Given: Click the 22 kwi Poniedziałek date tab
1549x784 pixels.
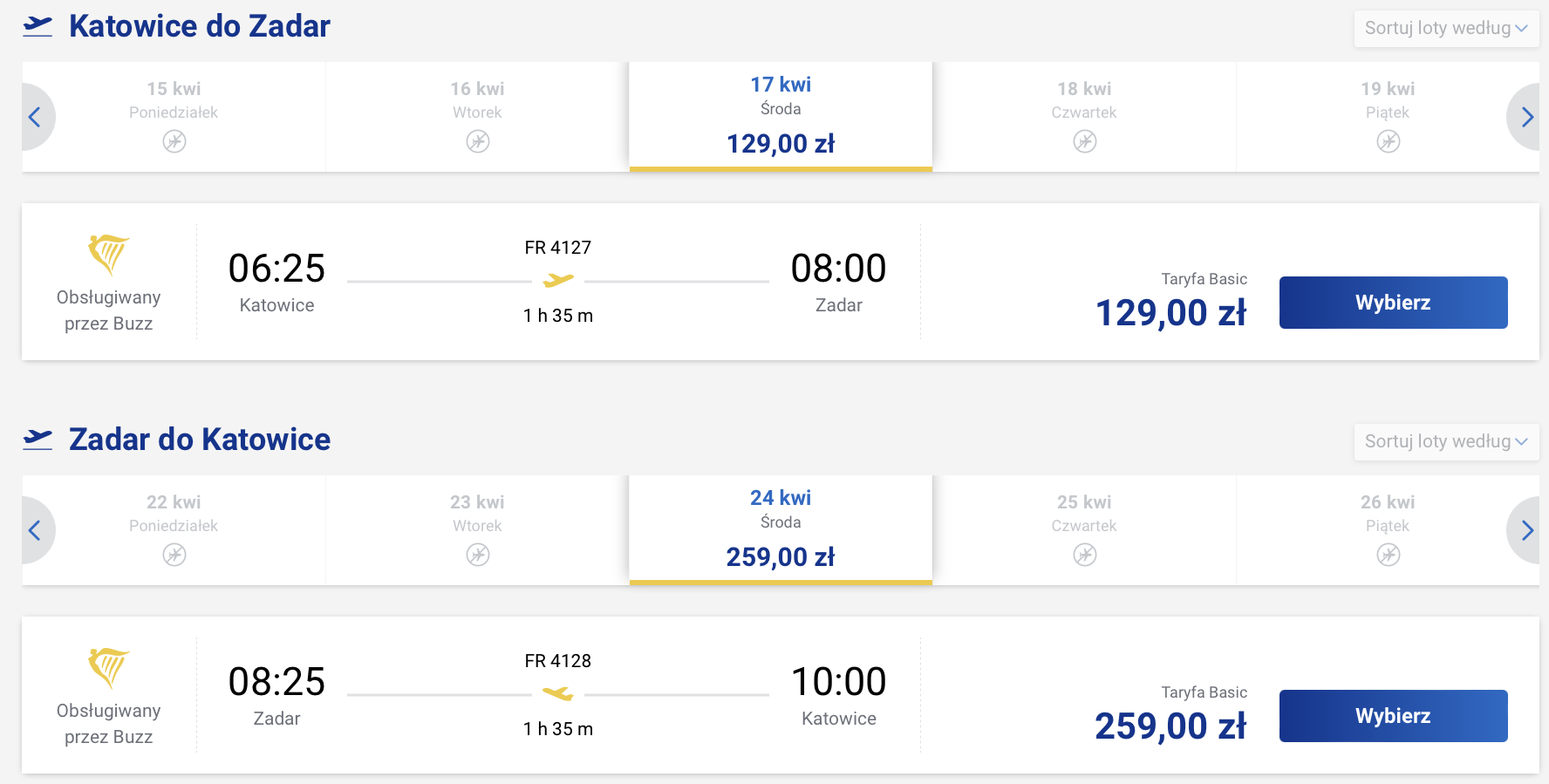Looking at the screenshot, I should point(174,528).
